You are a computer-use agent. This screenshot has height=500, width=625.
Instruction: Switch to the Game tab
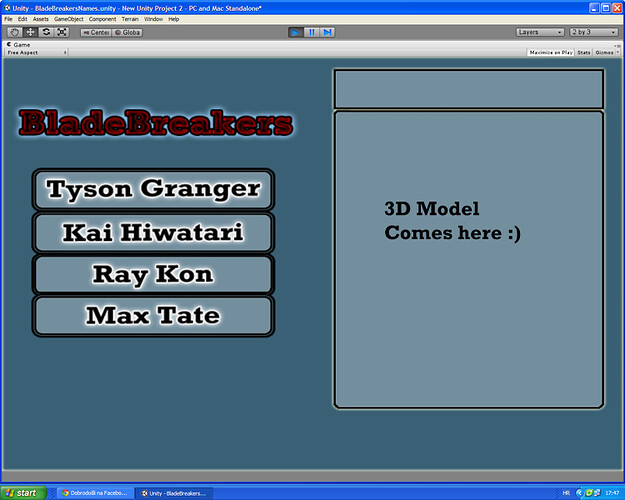tap(19, 45)
